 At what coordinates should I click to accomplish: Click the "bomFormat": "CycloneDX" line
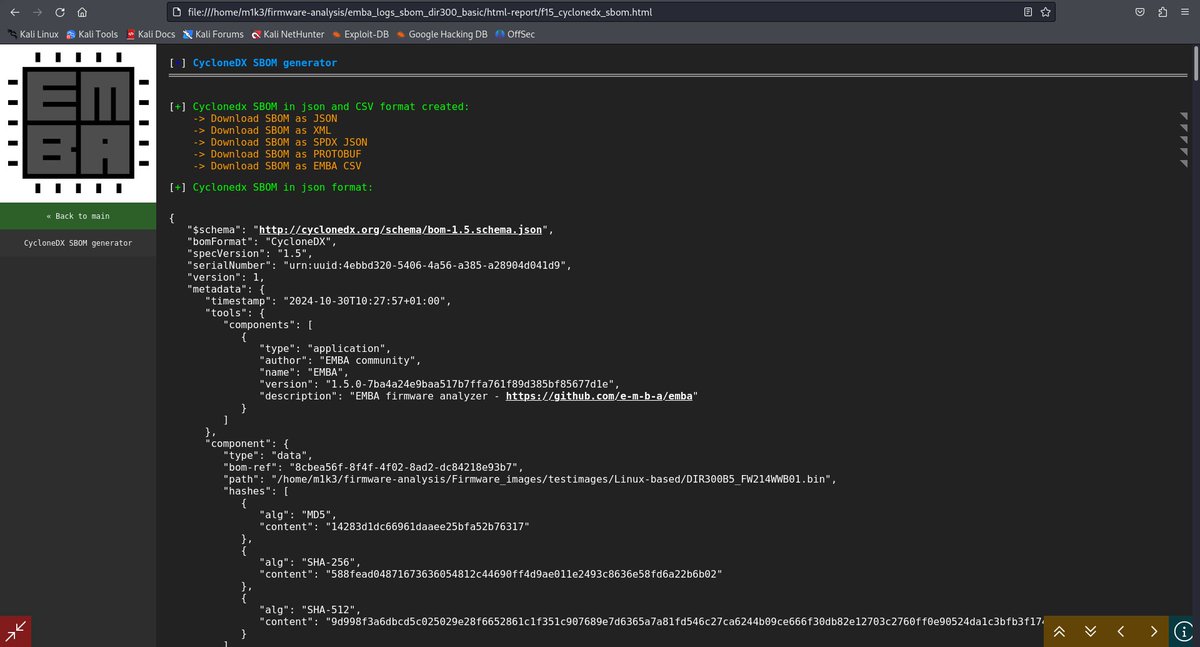tap(262, 241)
